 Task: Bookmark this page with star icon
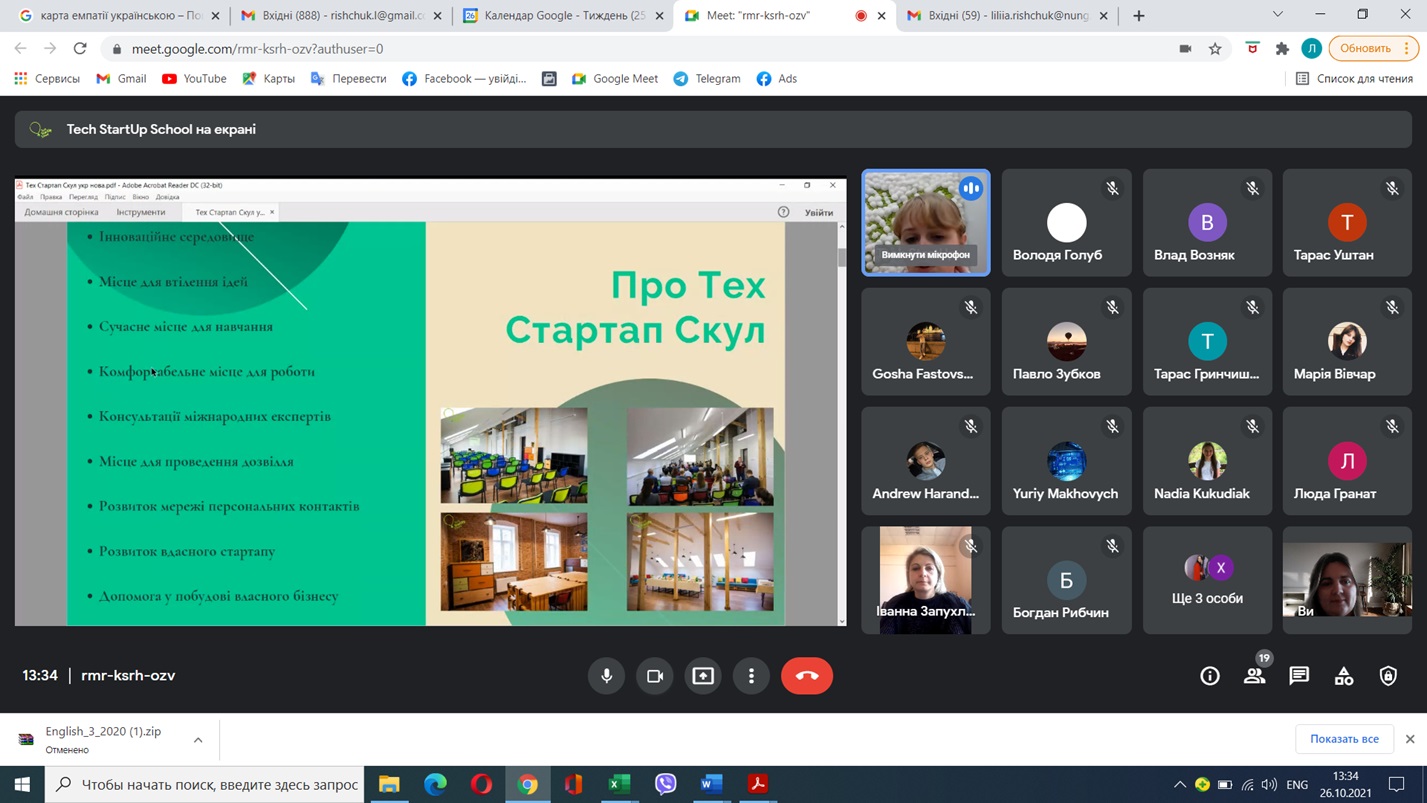tap(1215, 49)
